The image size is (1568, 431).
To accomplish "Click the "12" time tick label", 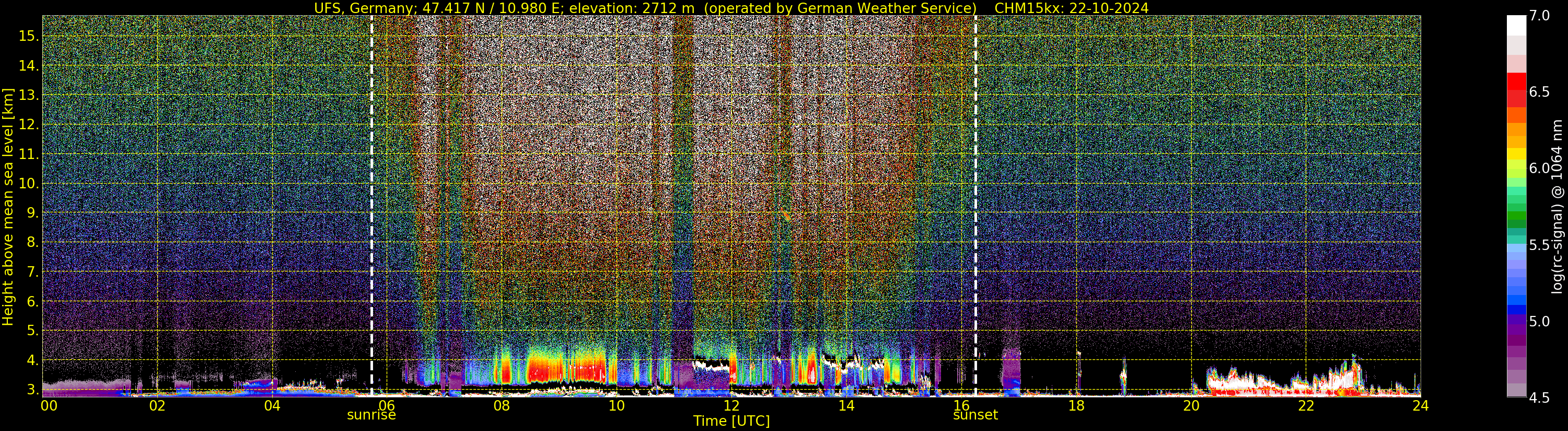I will click(731, 405).
